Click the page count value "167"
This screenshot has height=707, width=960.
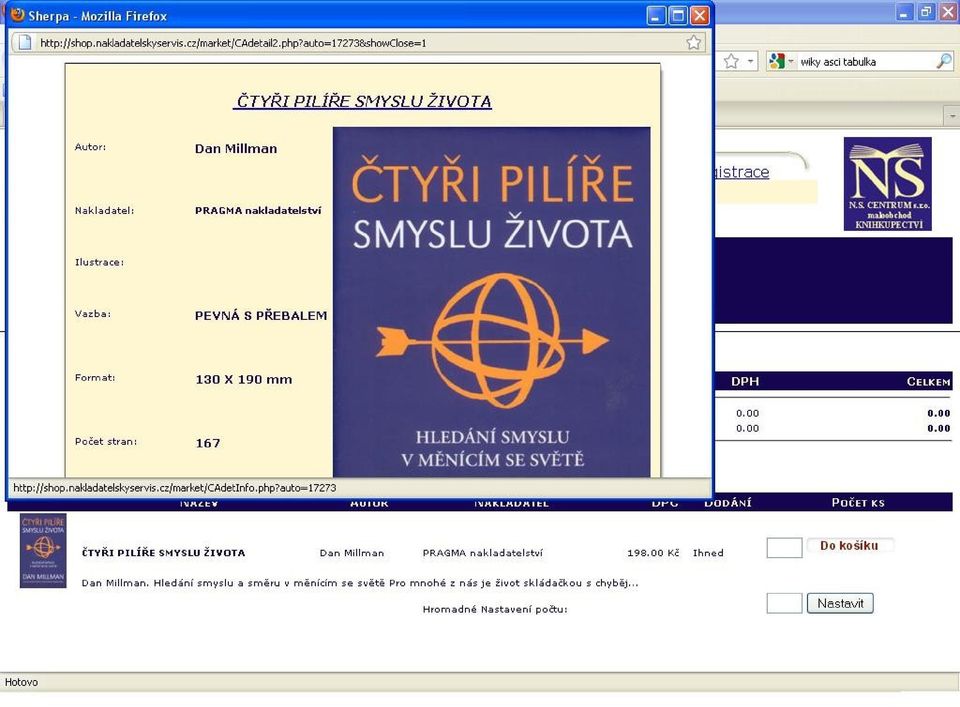(x=208, y=443)
